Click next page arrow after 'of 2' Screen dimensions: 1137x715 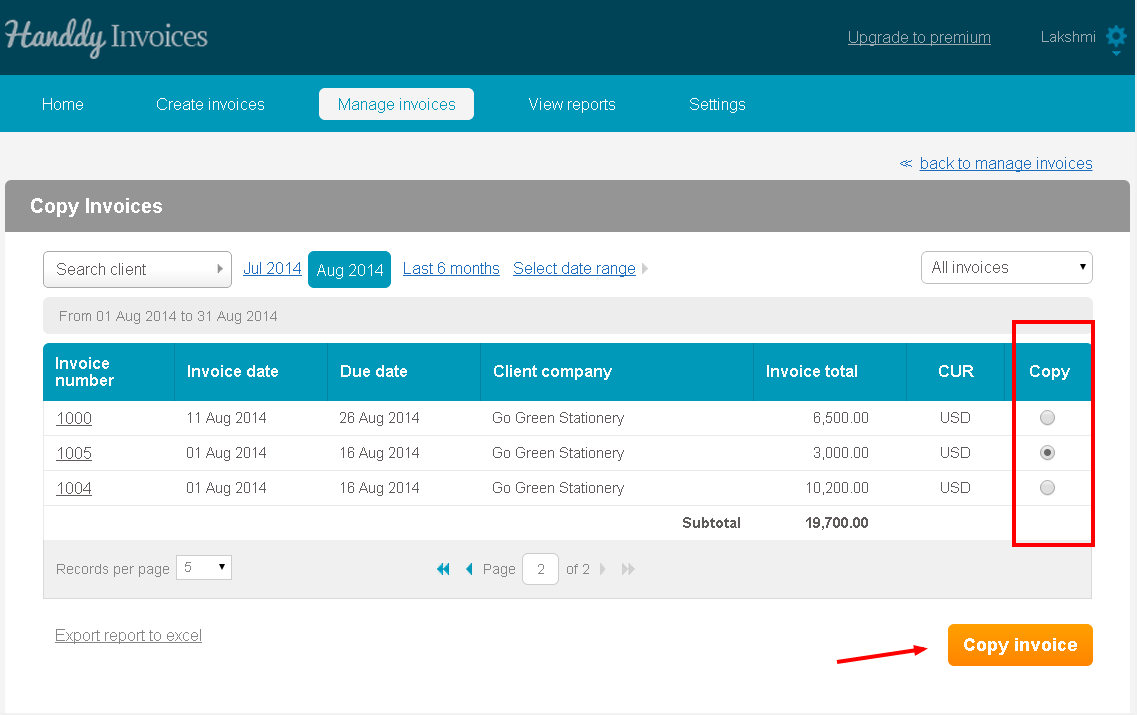point(603,569)
